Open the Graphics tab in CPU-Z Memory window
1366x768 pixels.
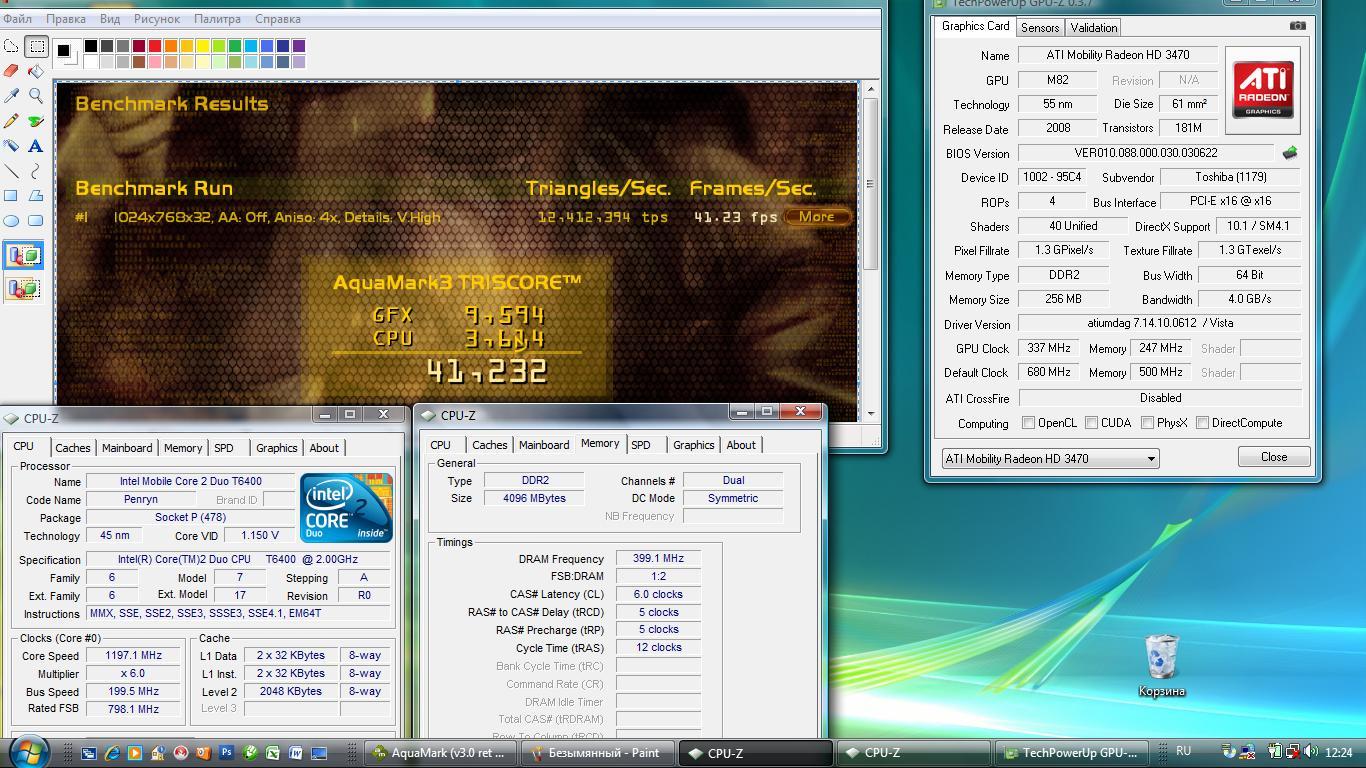pos(693,445)
